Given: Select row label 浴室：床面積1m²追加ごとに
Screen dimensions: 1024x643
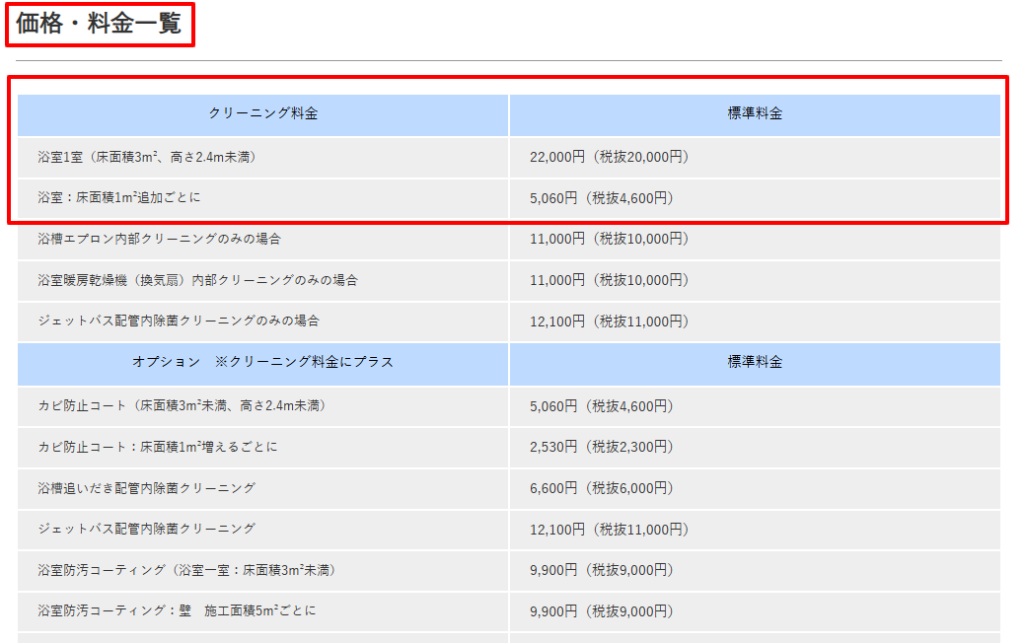Looking at the screenshot, I should click(x=119, y=198).
